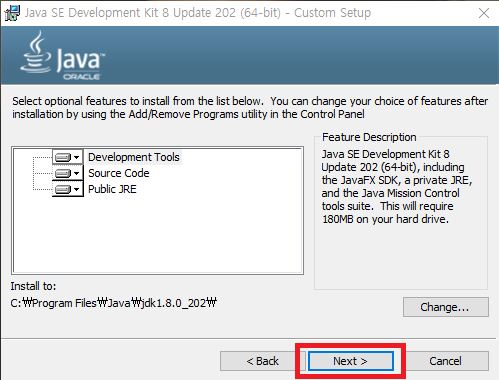
Task: Select the Source Code feature row
Action: point(119,173)
